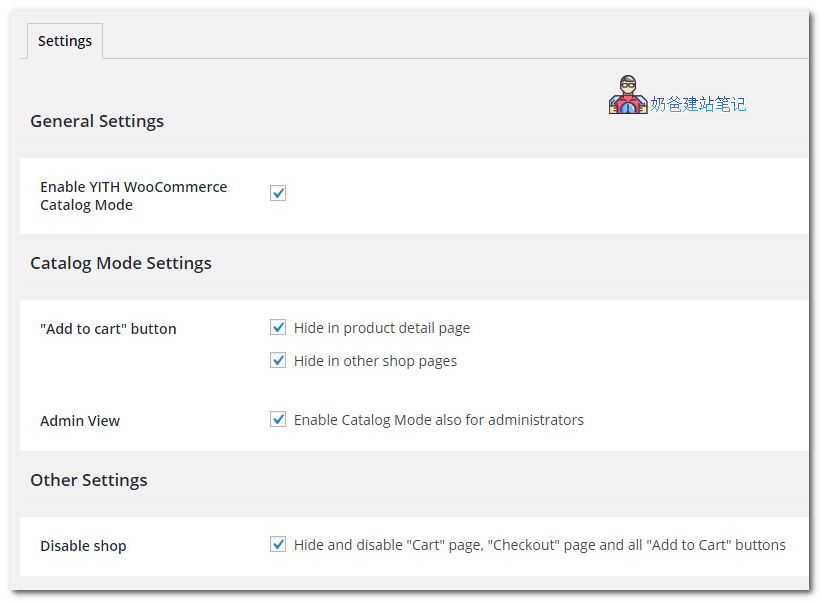The image size is (820, 601).
Task: Click the 'Admin View' row title
Action: pyautogui.click(x=80, y=421)
